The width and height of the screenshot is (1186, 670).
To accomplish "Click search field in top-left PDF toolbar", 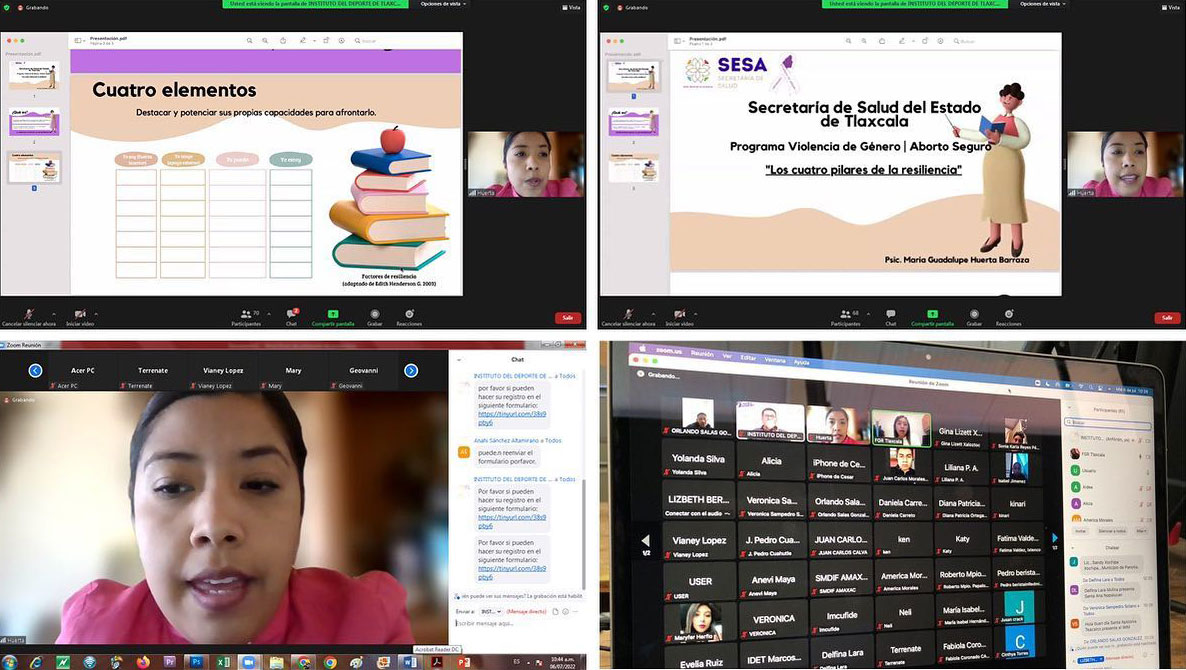I will coord(368,41).
